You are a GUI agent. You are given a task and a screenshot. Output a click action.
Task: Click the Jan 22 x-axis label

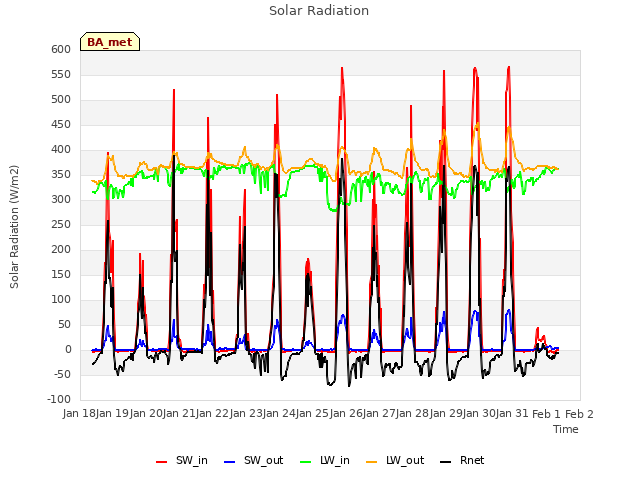click(212, 414)
